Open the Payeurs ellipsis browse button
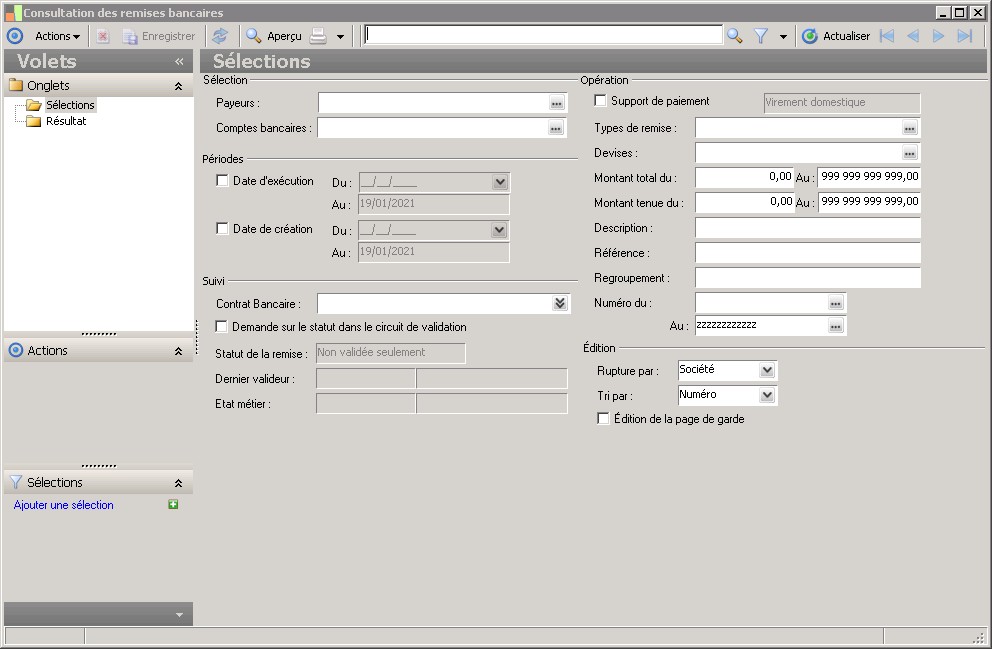The image size is (992, 649). (557, 103)
